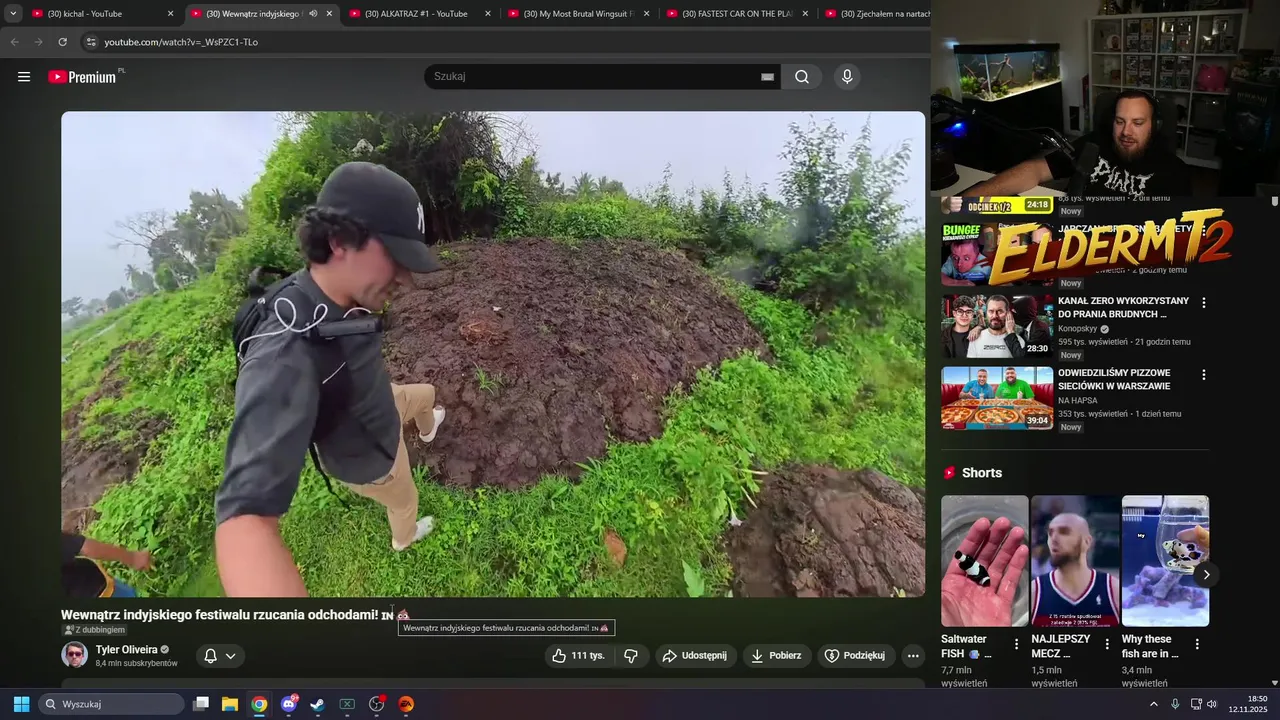Switch to 'FASTEST CAR ON THE PLA' tab

tap(740, 14)
